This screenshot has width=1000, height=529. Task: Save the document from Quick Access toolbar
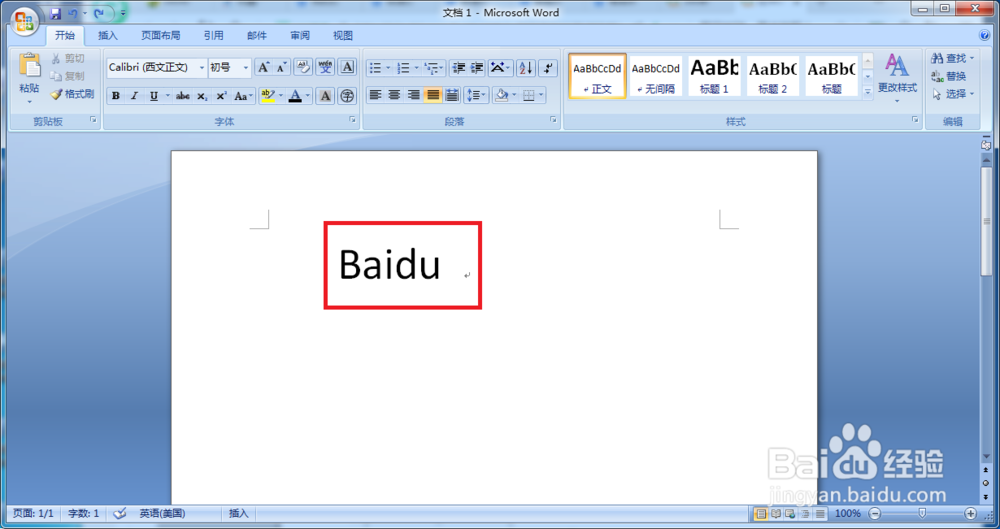pyautogui.click(x=55, y=13)
